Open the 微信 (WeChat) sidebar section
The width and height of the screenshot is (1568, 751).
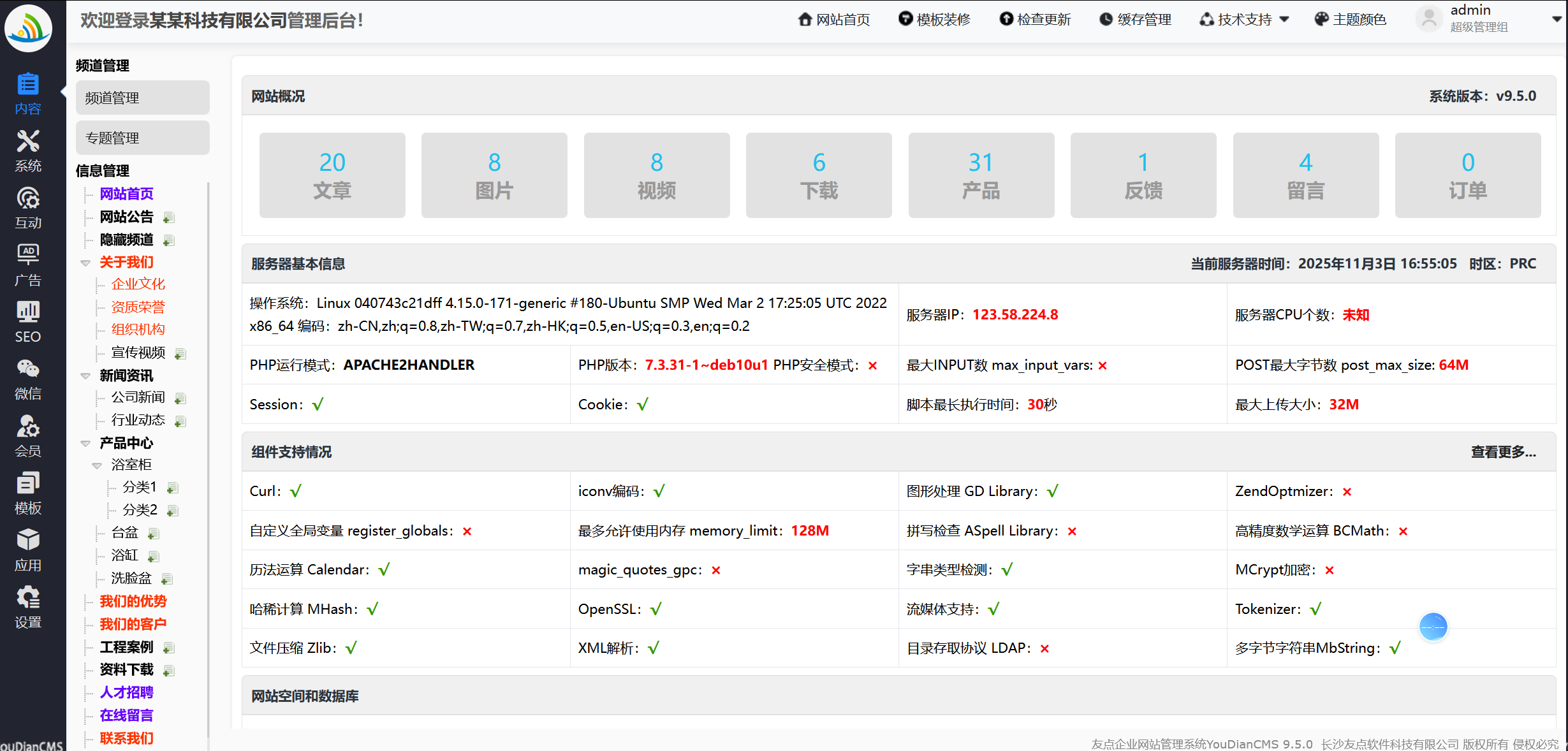(x=27, y=379)
